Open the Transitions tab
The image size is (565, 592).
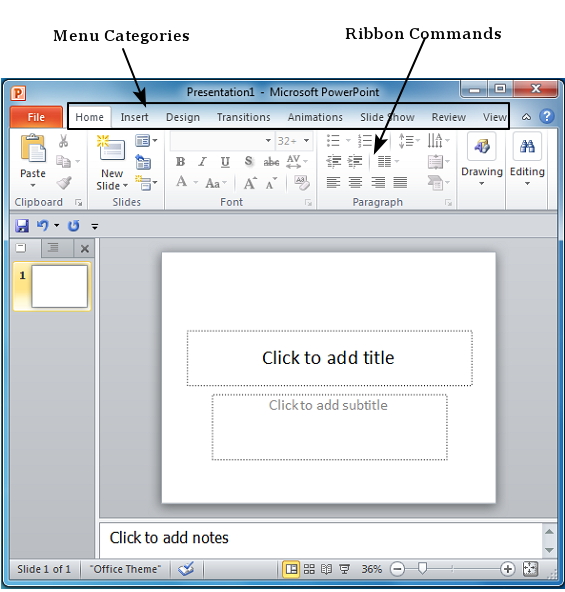244,117
